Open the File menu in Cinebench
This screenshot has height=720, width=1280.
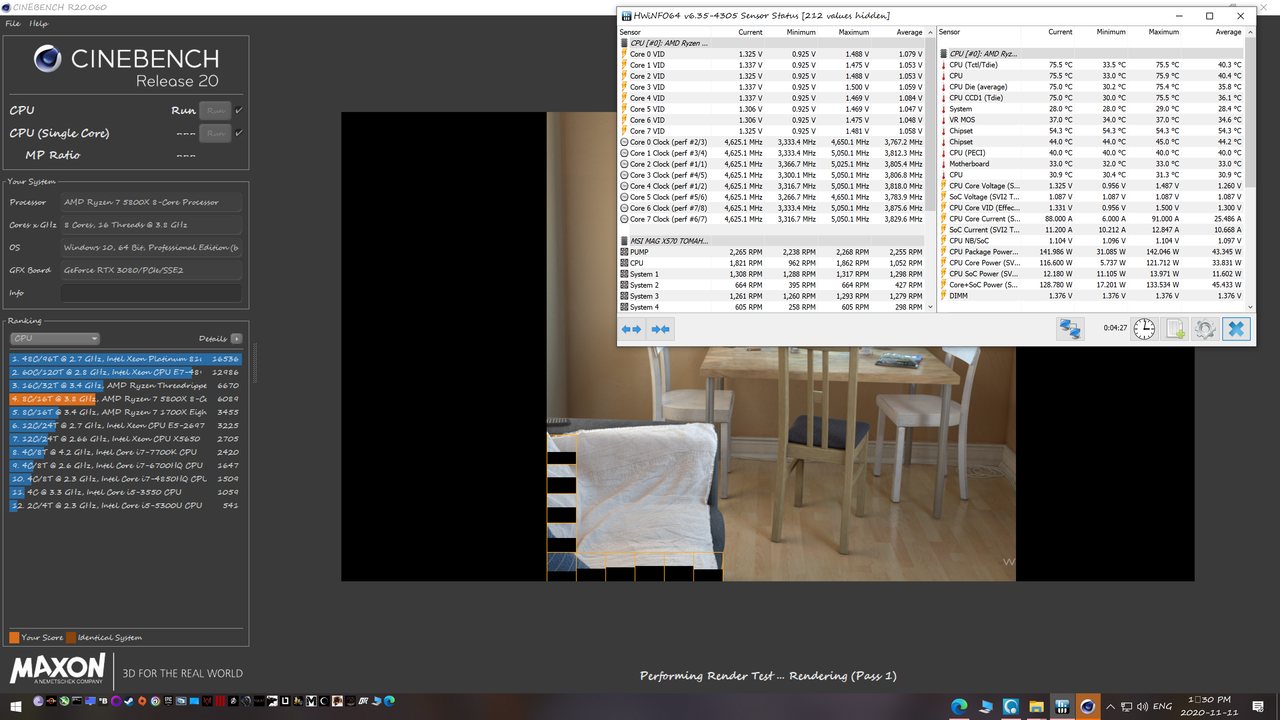point(12,23)
